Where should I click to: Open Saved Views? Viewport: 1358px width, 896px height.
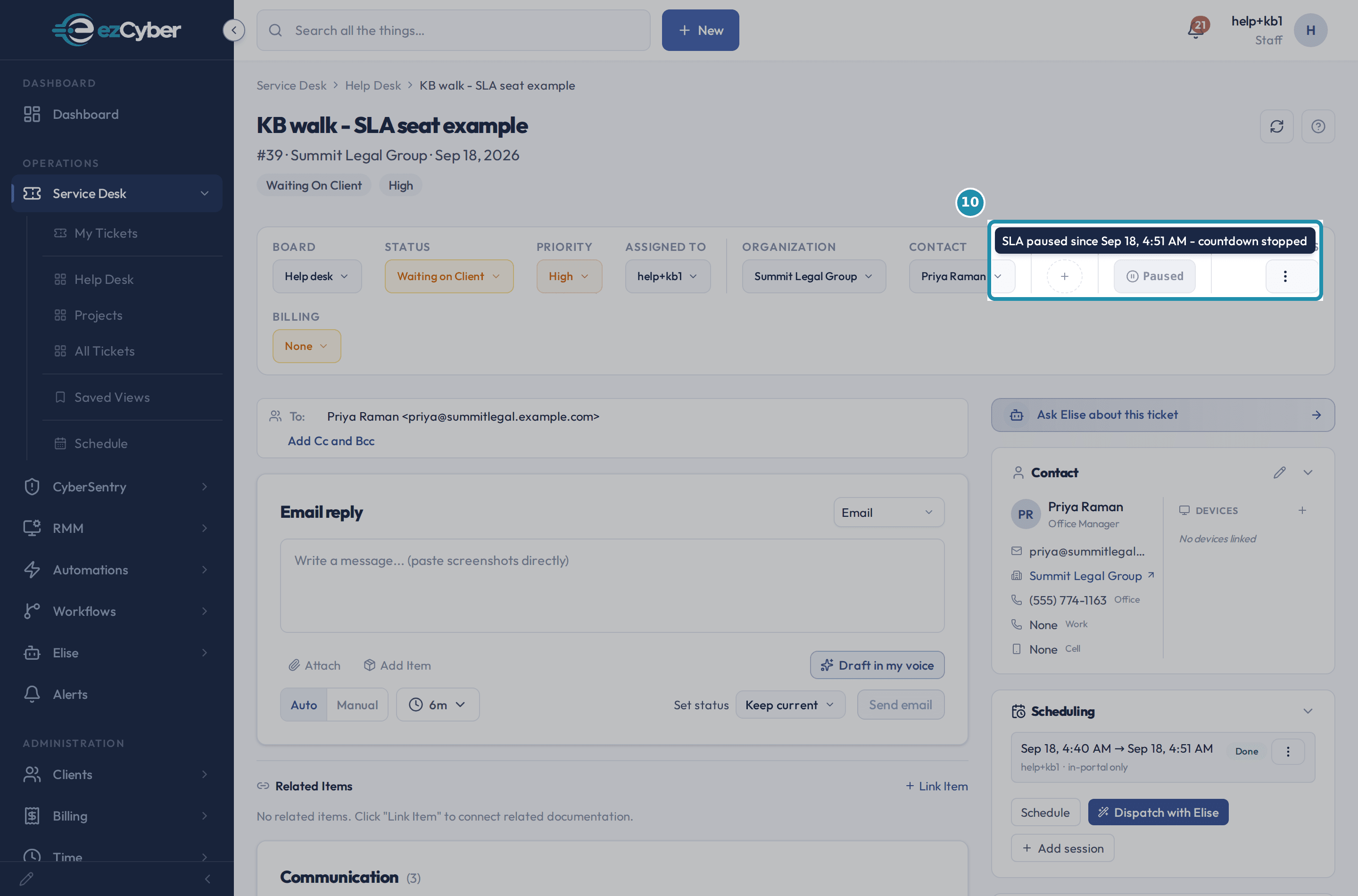(132, 397)
